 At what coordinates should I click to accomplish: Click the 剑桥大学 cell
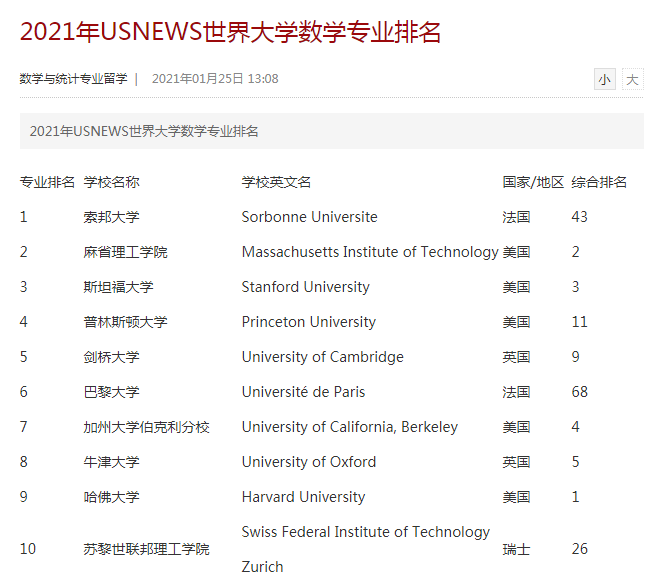(x=111, y=357)
